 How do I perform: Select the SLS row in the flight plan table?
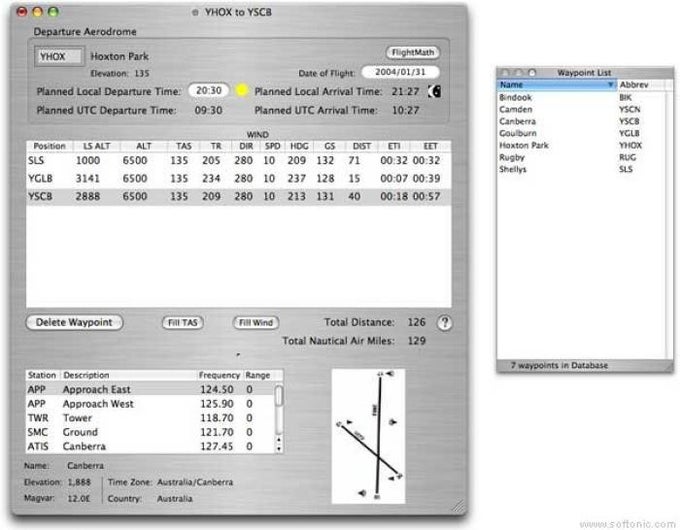[239, 160]
